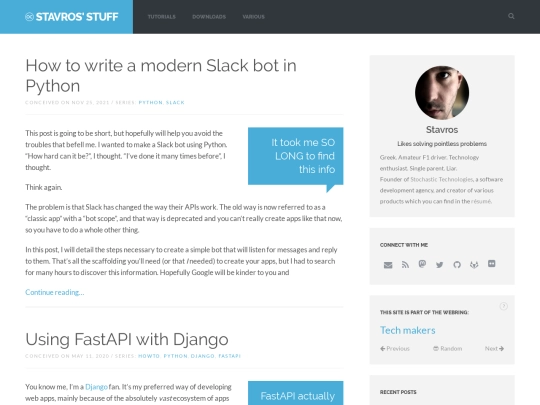Open the Tech makers webring link
Viewport: 540px width, 405px height.
(408, 330)
